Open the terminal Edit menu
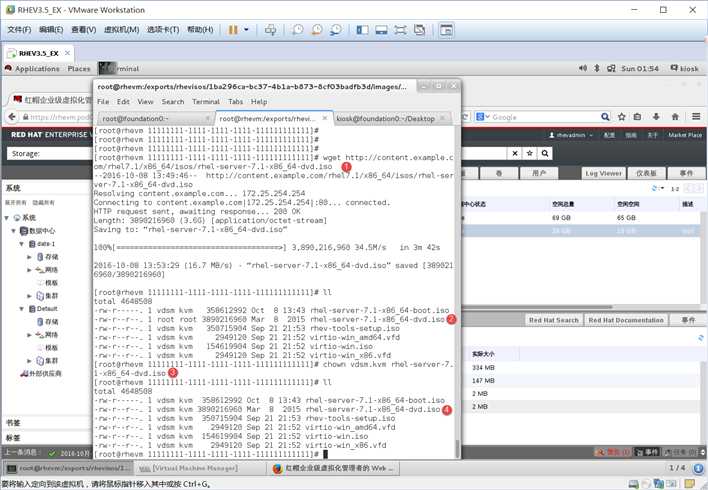 coord(123,102)
